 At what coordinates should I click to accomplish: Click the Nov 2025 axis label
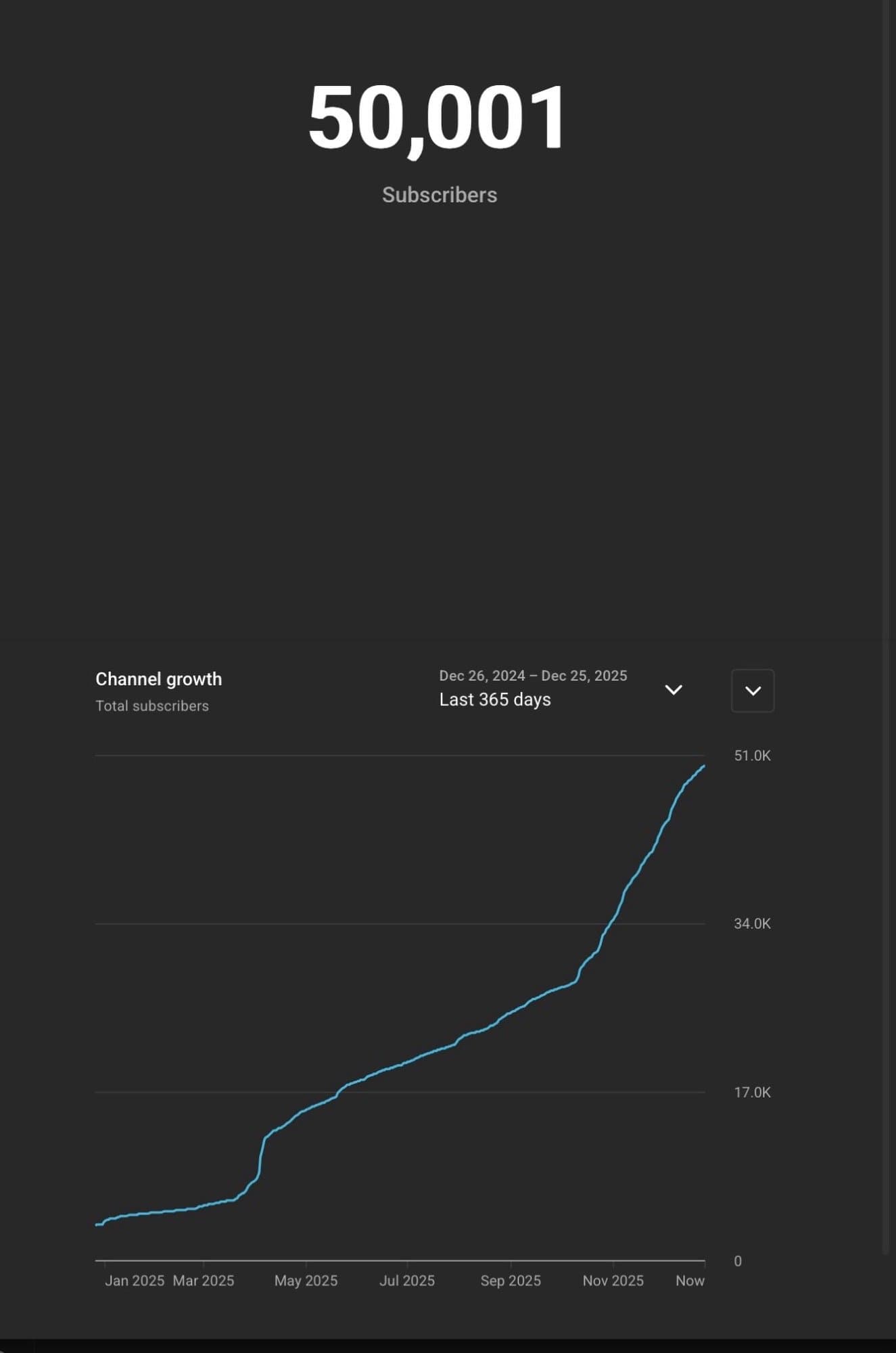pos(613,1281)
